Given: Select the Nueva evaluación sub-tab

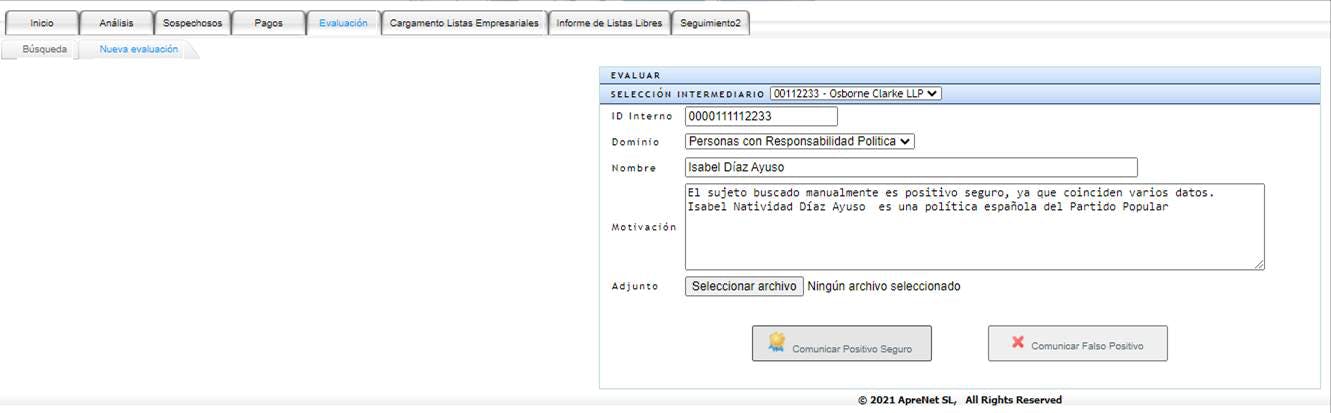Looking at the screenshot, I should (139, 49).
